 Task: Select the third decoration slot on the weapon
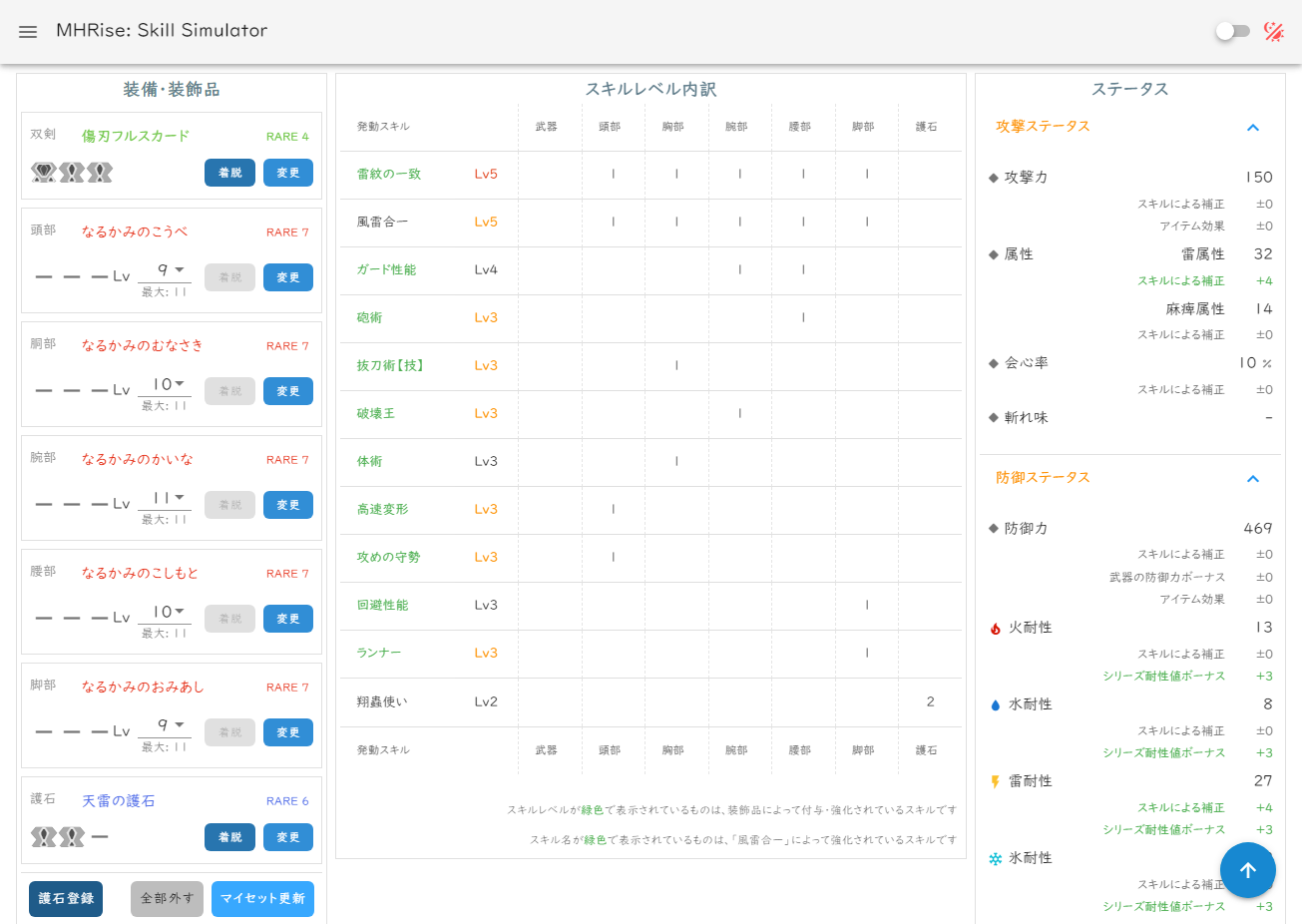click(x=100, y=173)
